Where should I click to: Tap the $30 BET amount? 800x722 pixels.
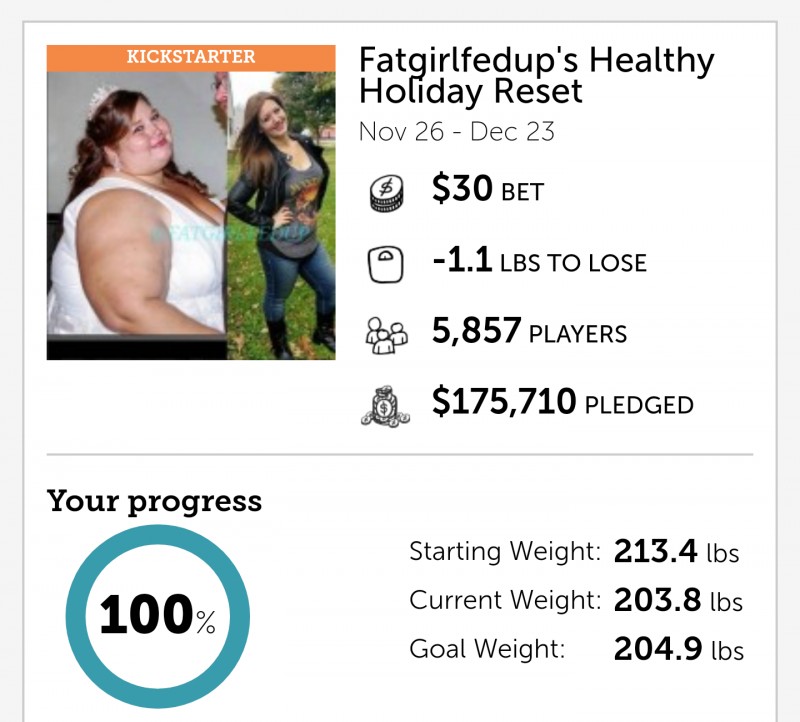coord(487,190)
